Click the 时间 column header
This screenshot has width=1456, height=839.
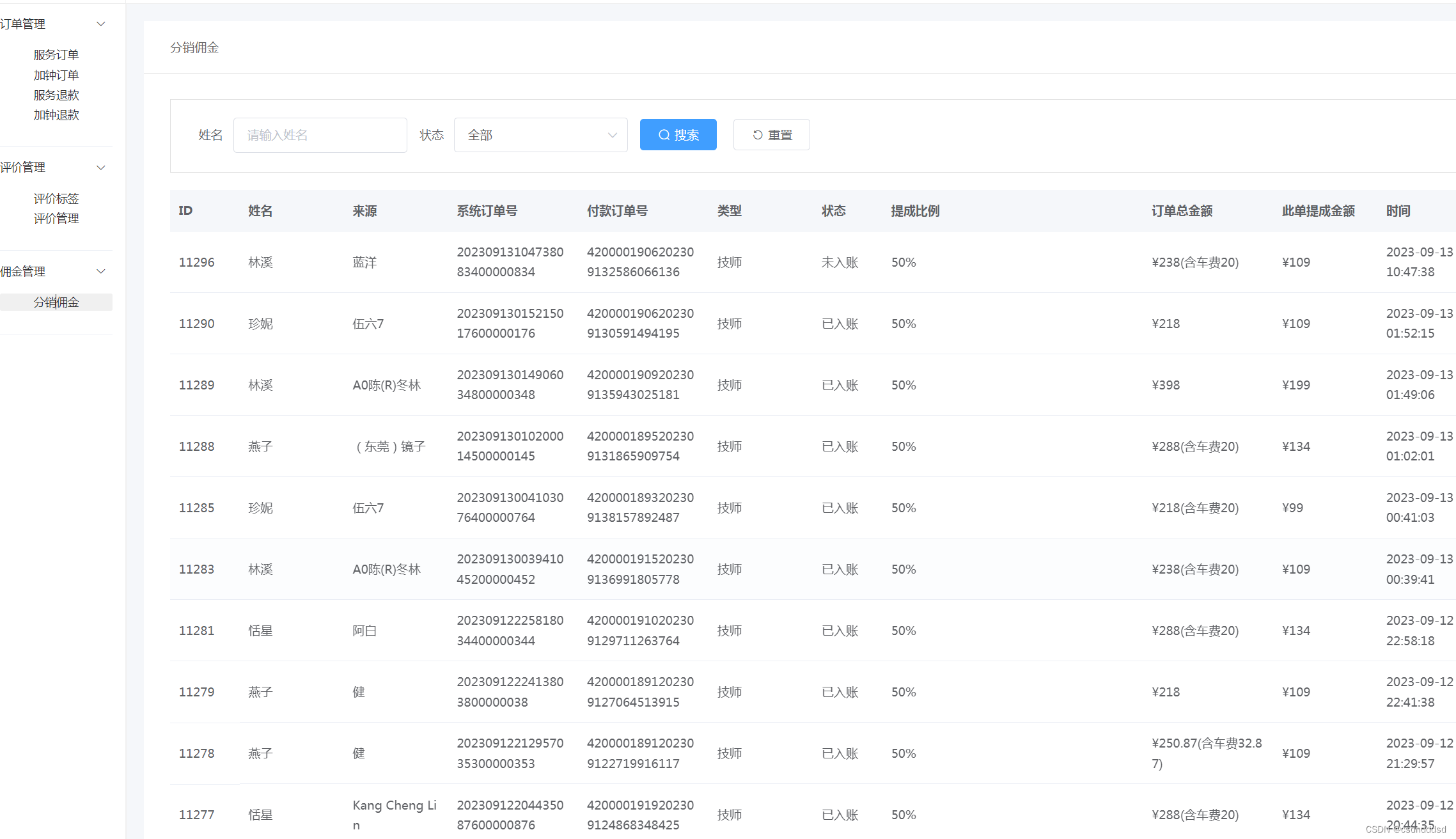(x=1398, y=210)
